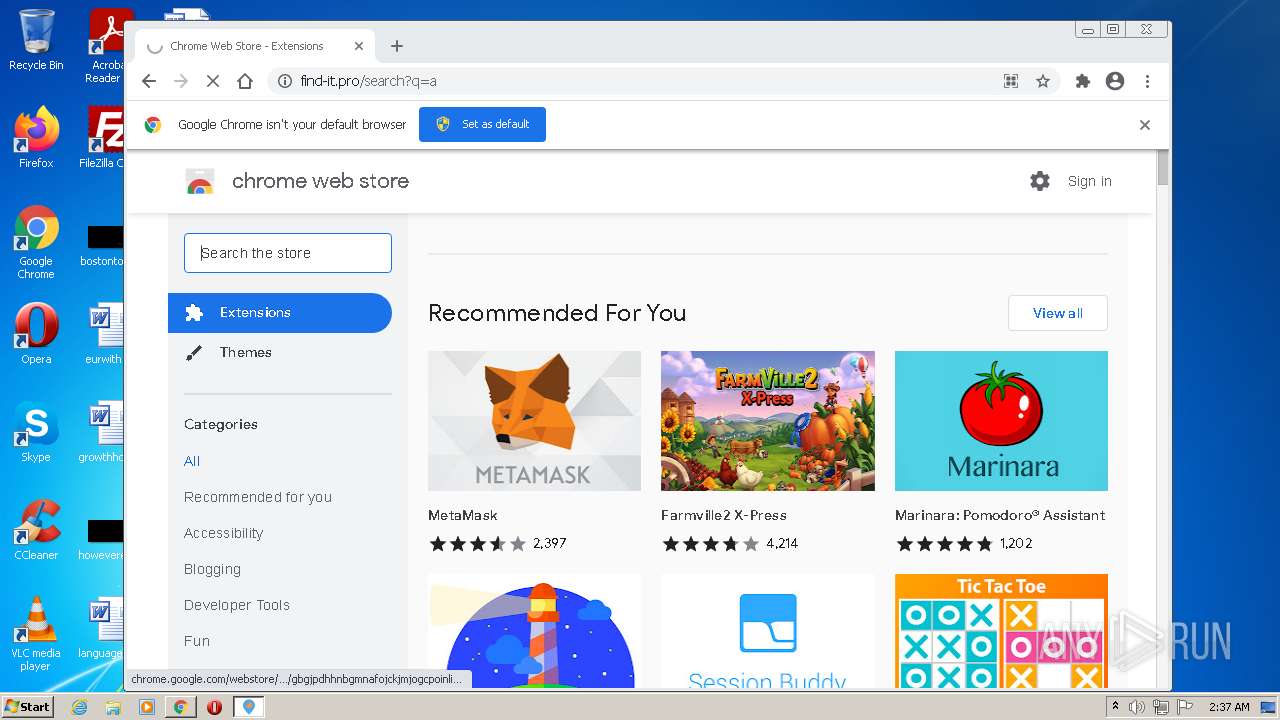The image size is (1280, 720).
Task: Click the MetaMask star rating
Action: pos(477,544)
